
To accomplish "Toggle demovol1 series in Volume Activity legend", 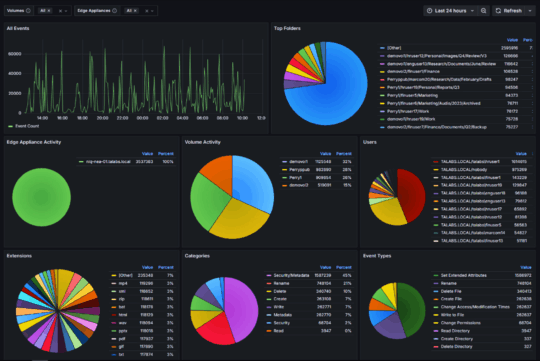I will 298,162.
